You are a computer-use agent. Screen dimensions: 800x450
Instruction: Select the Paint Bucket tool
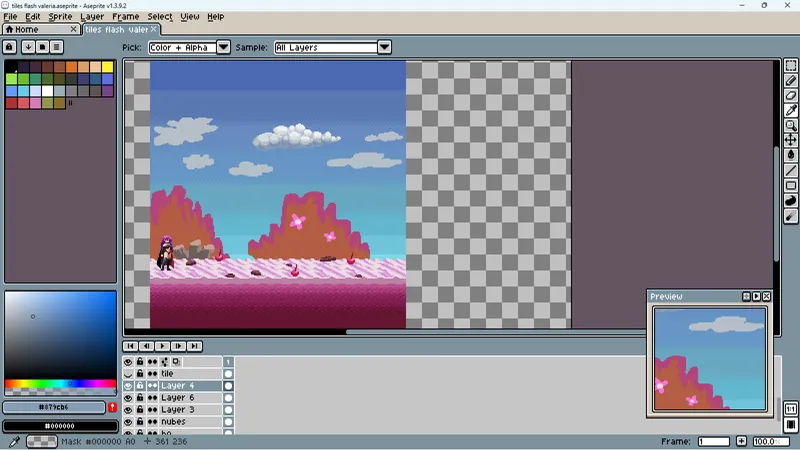click(x=791, y=155)
